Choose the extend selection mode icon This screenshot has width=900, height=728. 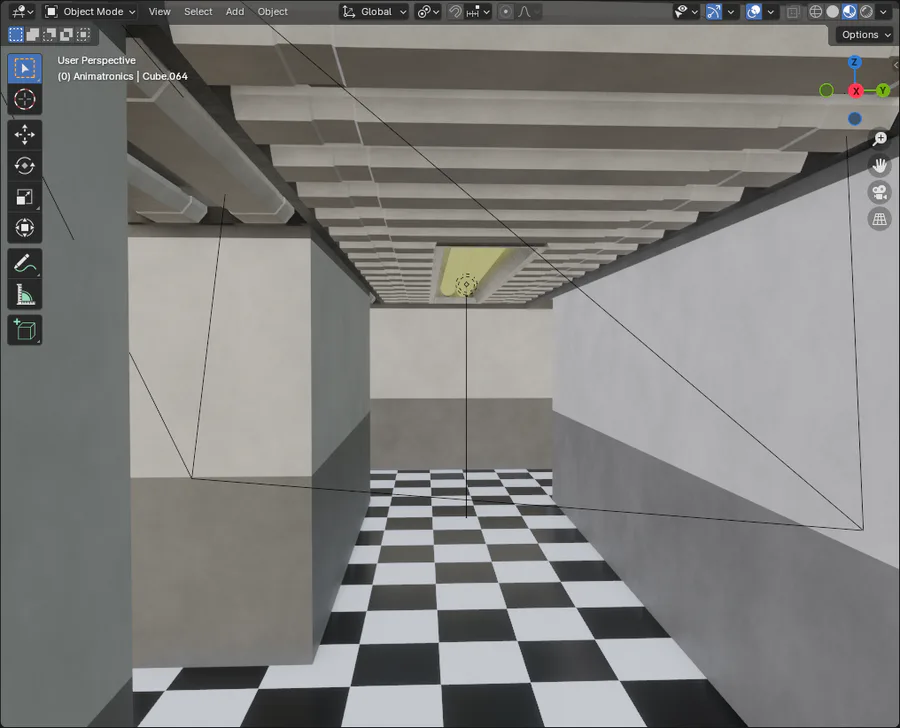(33, 35)
